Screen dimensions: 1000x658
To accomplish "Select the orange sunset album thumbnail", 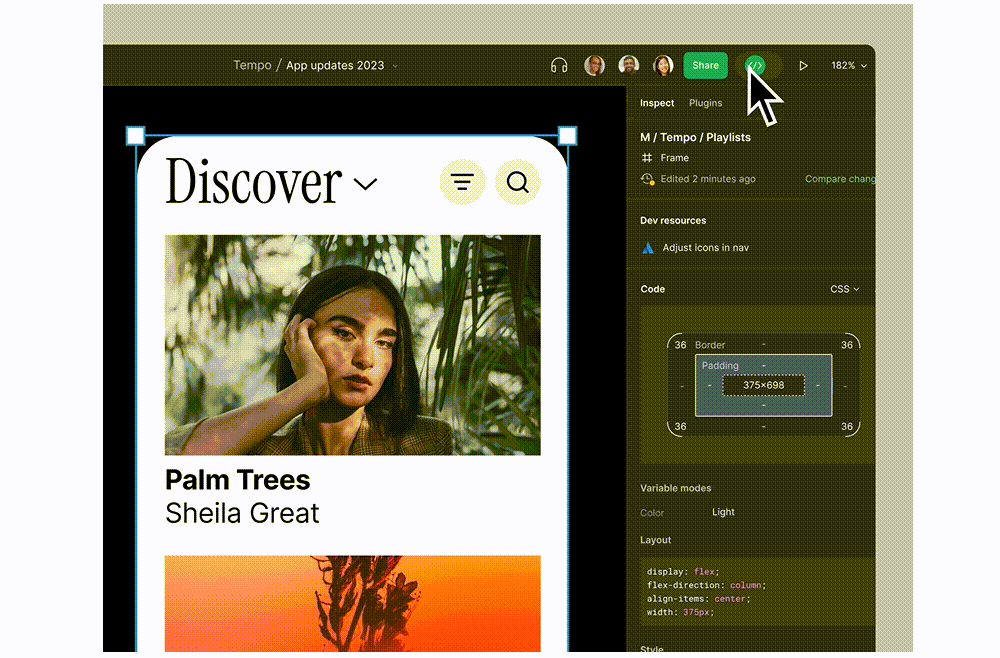I will [353, 603].
